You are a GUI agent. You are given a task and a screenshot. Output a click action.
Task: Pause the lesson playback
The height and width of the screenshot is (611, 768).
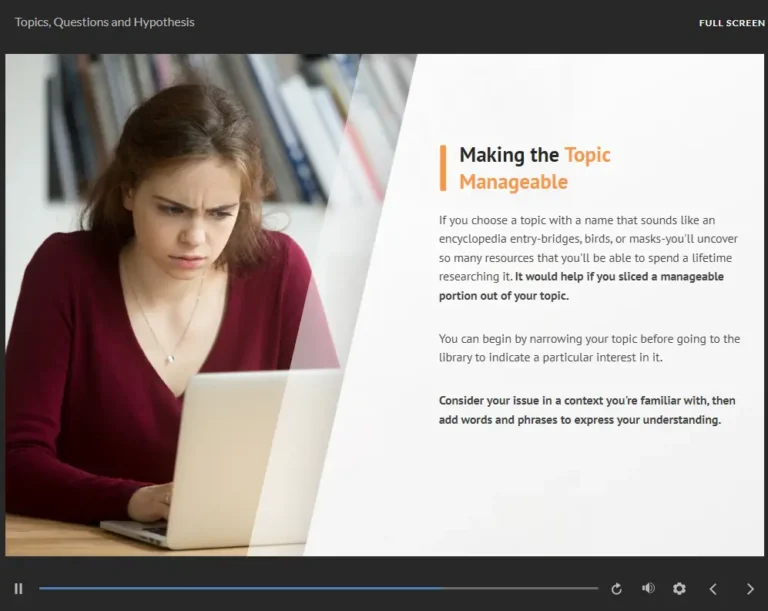pos(19,588)
